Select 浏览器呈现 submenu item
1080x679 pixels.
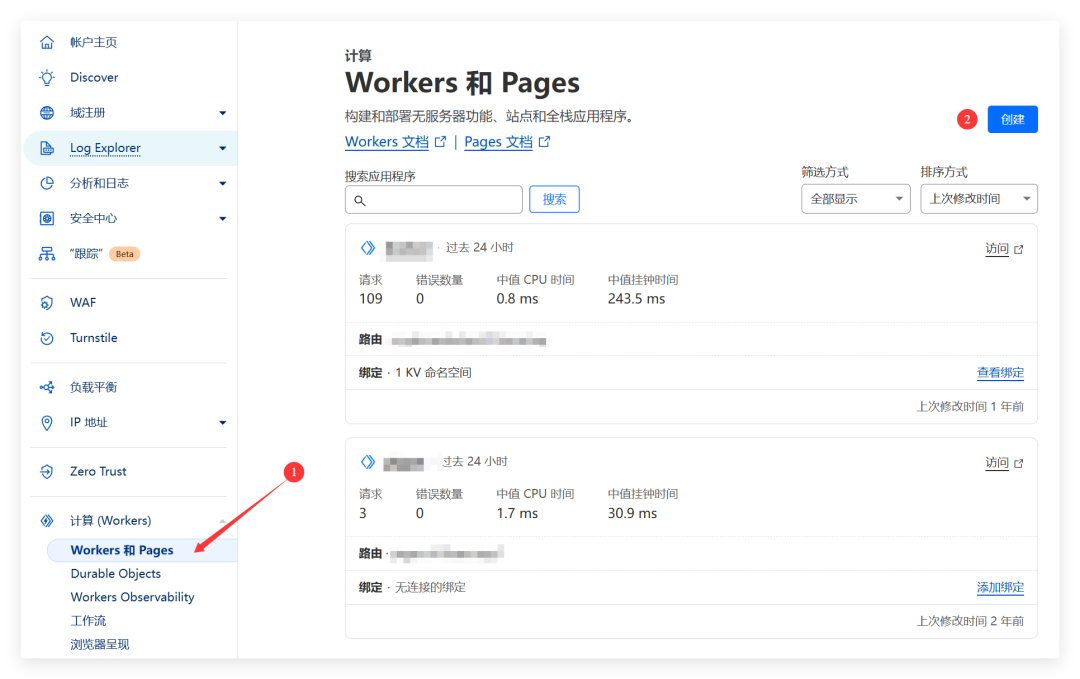pos(100,645)
